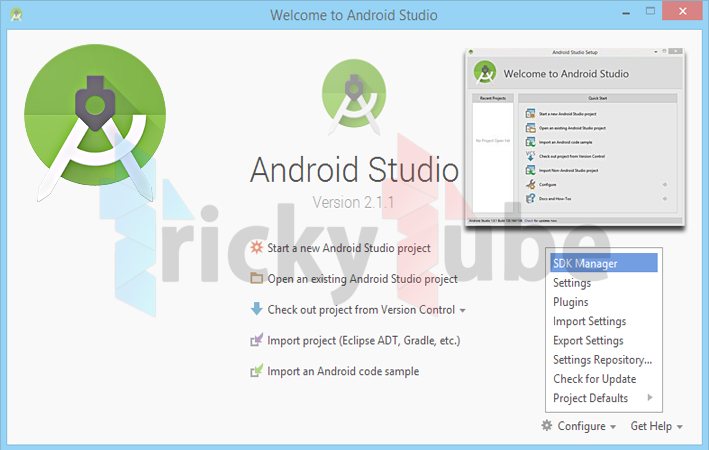Minimize the Welcome to Android Studio window

point(626,14)
